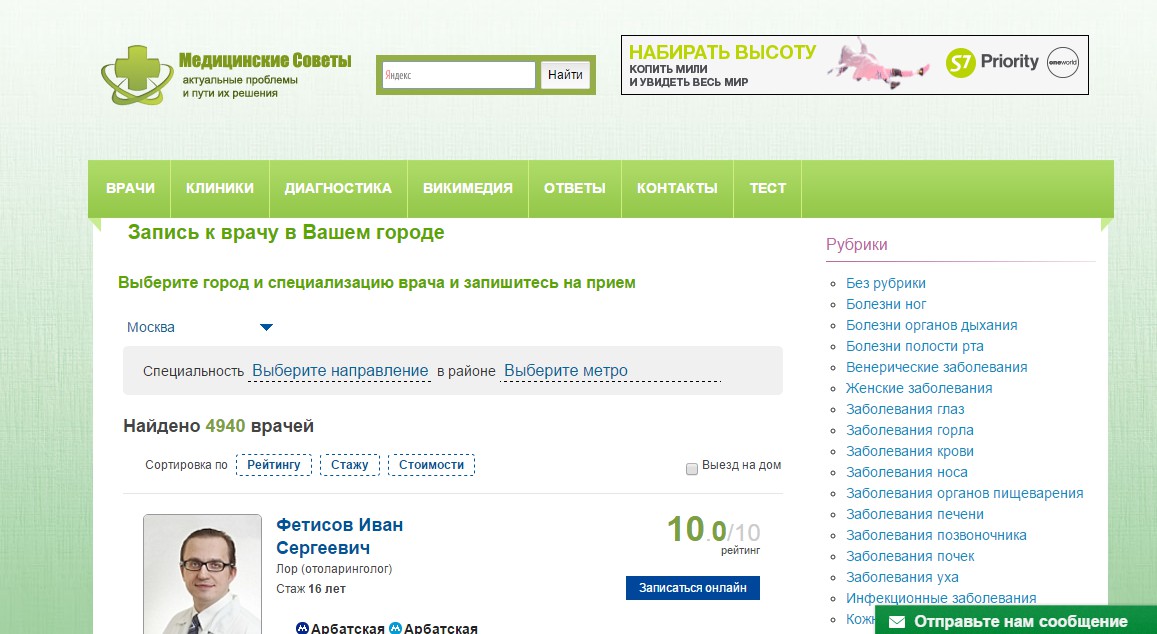Click the first Arbatskaya metro station icon
Screen dimensions: 1157x634
303,629
